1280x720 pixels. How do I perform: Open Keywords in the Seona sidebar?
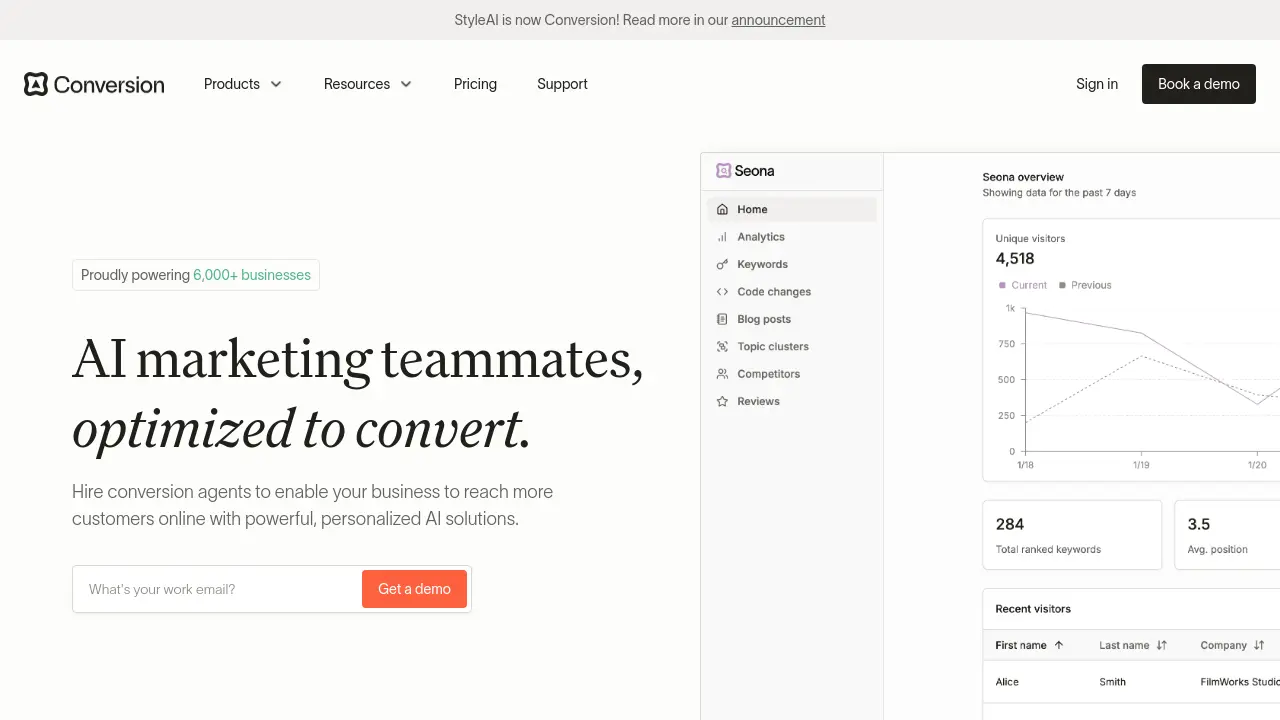tap(791, 264)
